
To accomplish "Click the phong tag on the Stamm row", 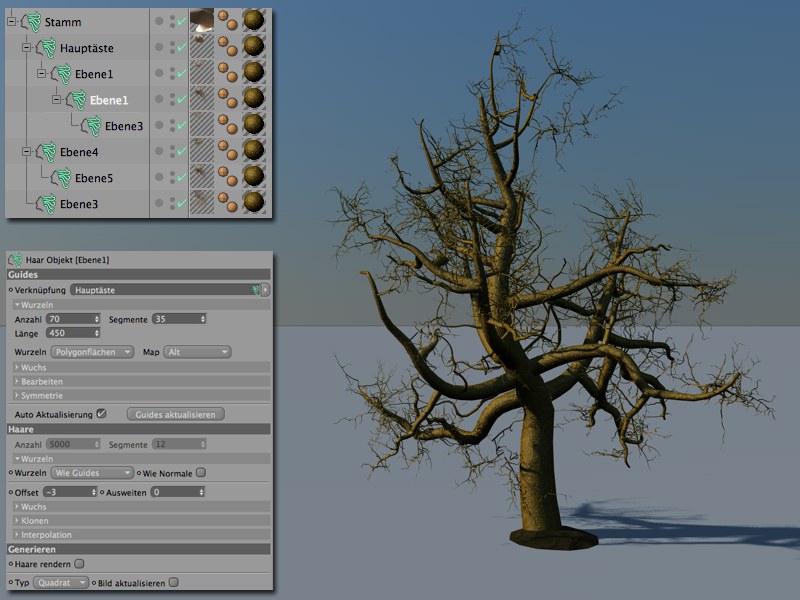I will point(229,22).
